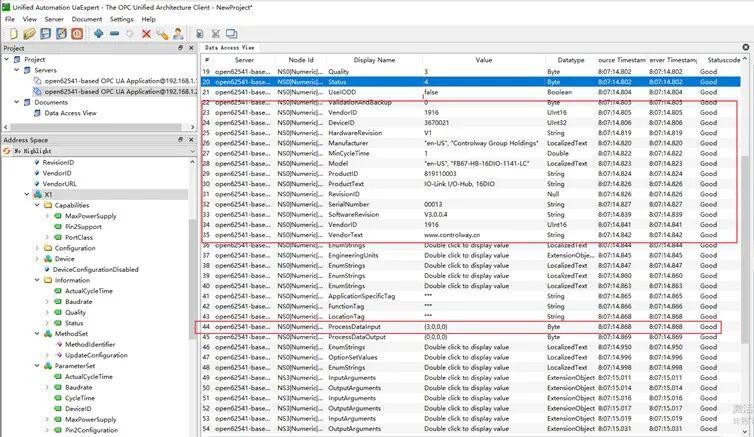Screen dimensions: 754x437
Task: Click the Remove Document toolbar icon
Action: [x=215, y=34]
